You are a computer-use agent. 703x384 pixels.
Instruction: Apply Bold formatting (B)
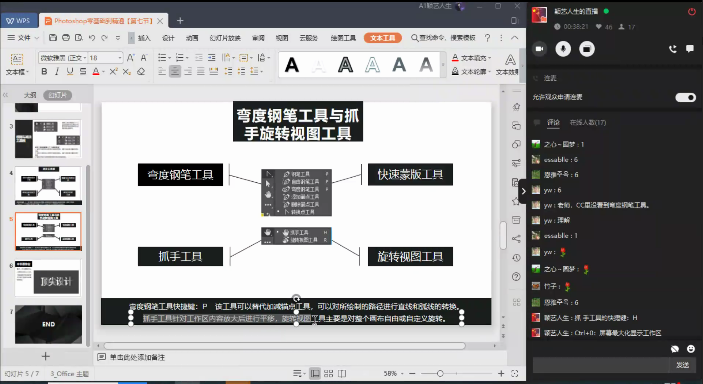coord(44,71)
